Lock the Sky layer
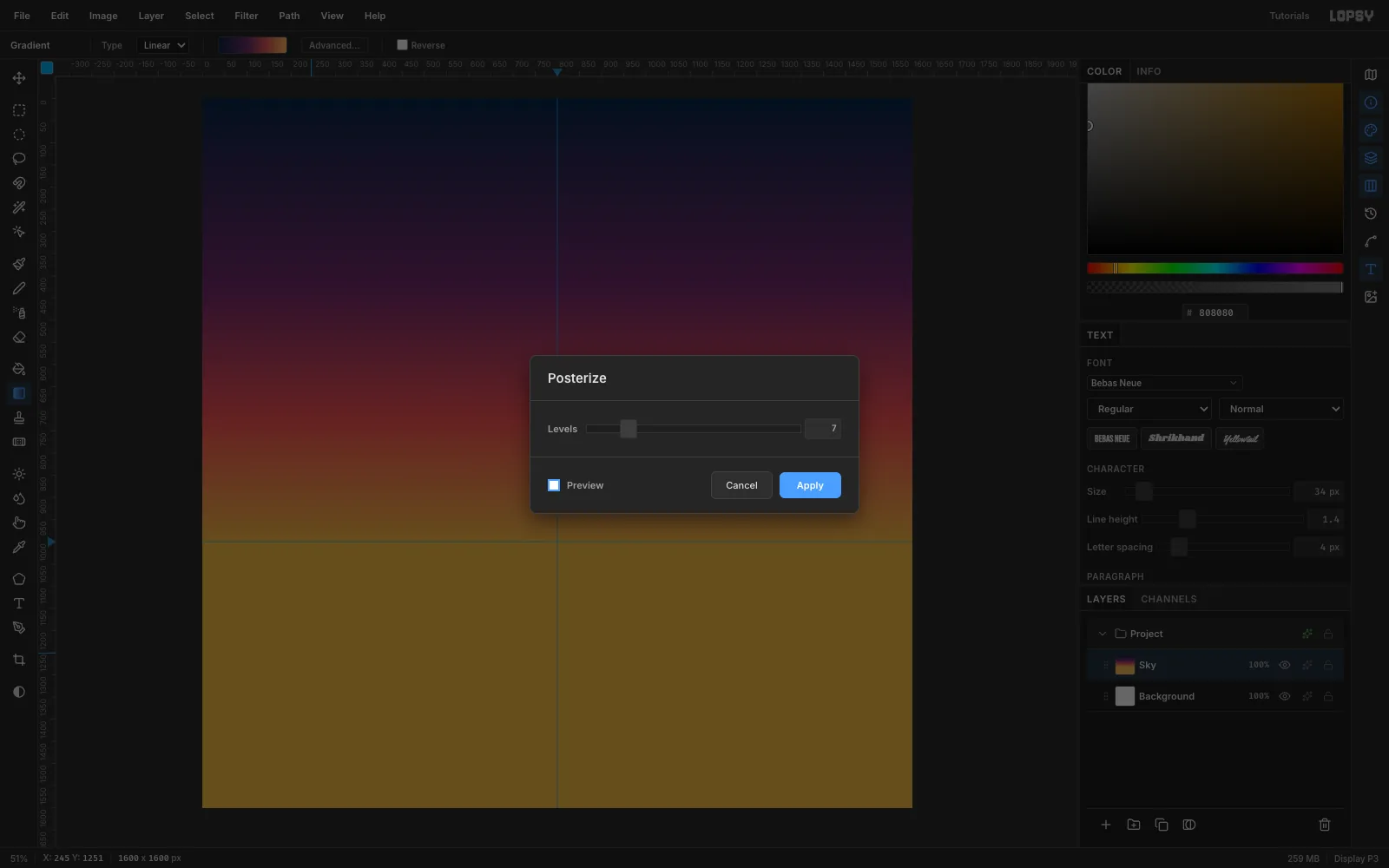 [x=1328, y=665]
